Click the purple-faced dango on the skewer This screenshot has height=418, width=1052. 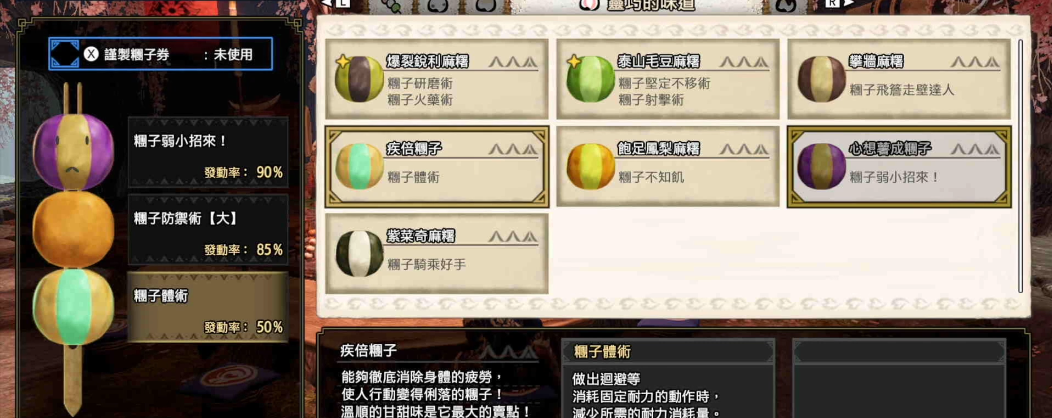click(x=73, y=152)
